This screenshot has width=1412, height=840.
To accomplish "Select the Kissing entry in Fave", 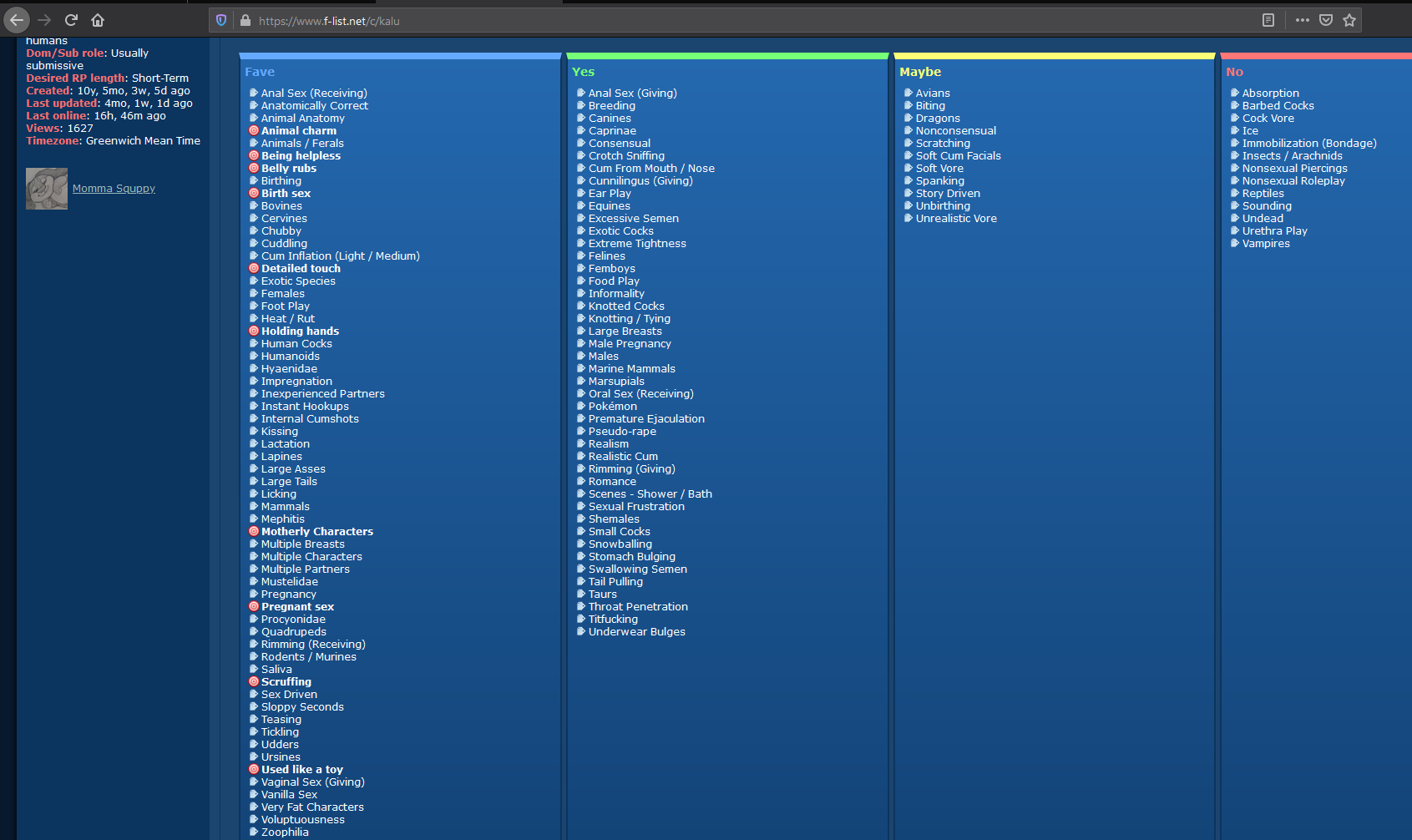I will click(280, 431).
